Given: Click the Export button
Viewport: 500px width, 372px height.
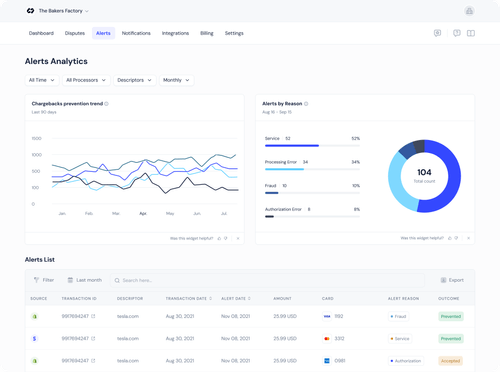Looking at the screenshot, I should (452, 280).
